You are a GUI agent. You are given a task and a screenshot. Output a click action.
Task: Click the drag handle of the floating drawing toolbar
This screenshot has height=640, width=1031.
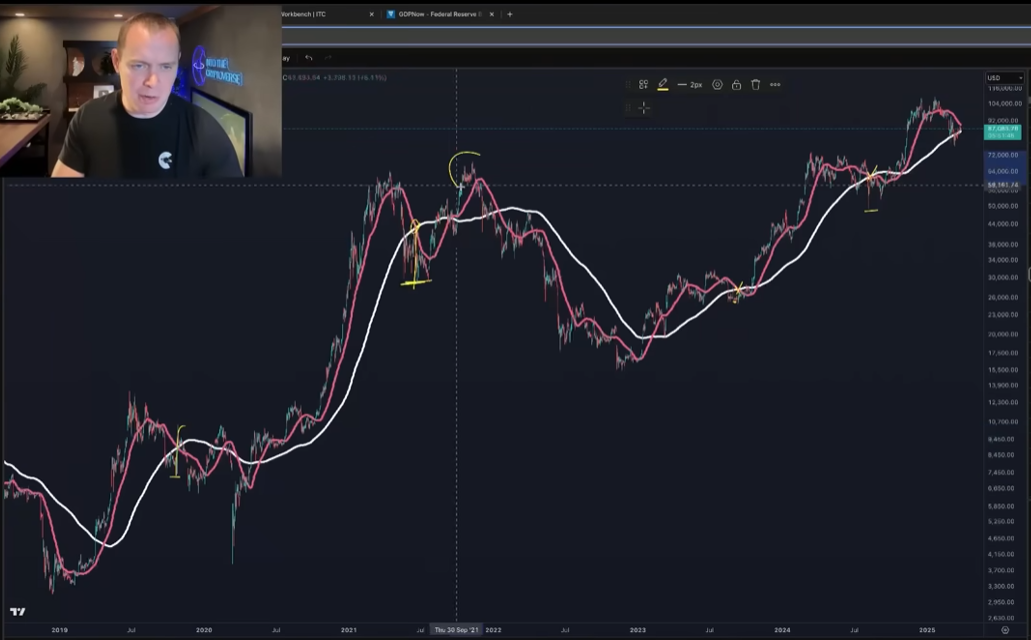click(x=629, y=84)
